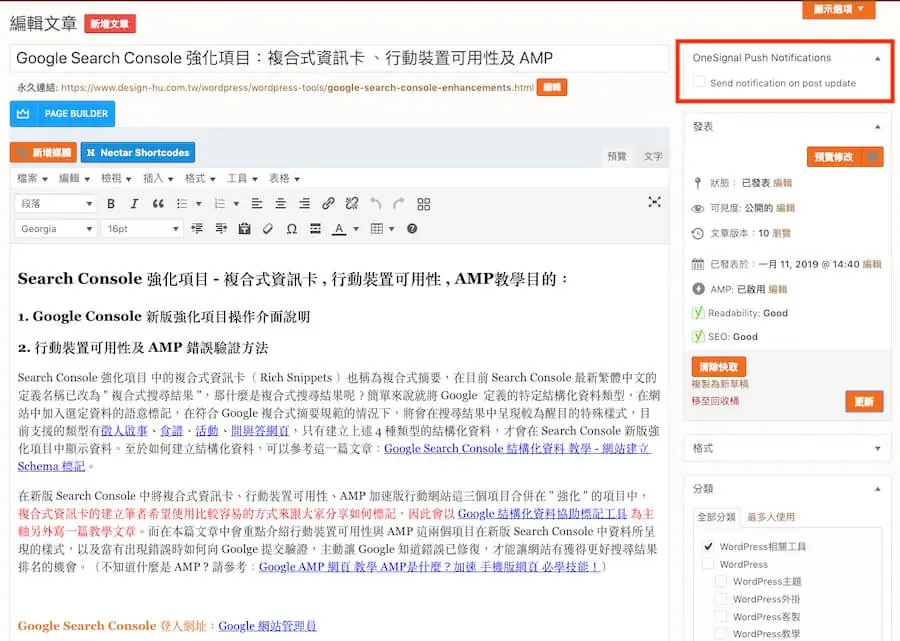Launch the PAGE BUILDER button

point(63,114)
